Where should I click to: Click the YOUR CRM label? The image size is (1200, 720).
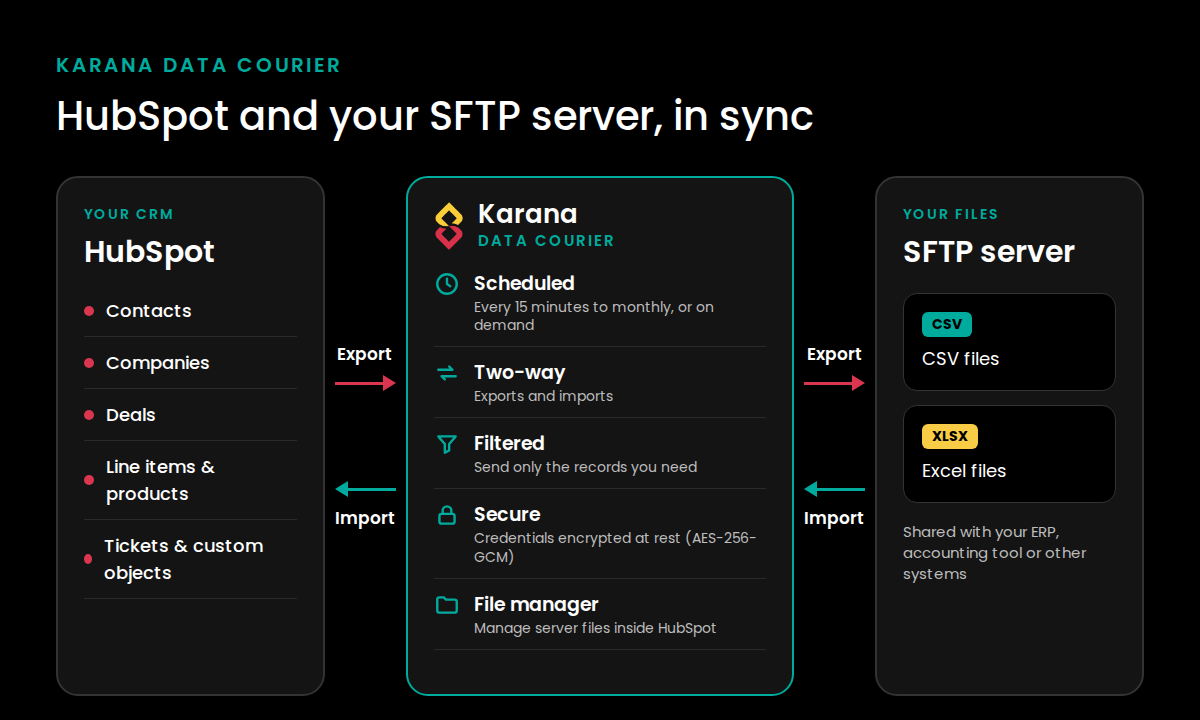[129, 214]
